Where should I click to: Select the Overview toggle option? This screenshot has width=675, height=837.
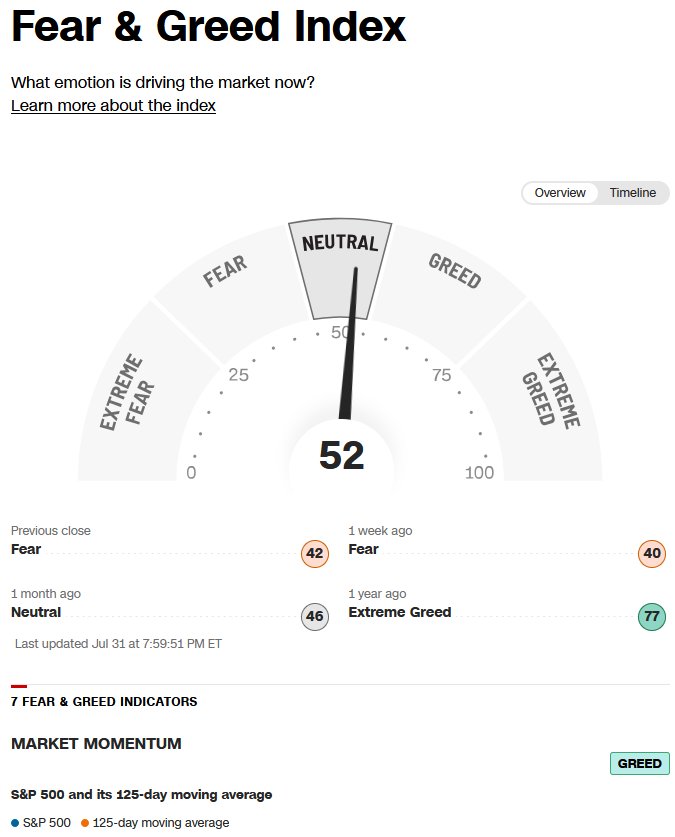560,193
